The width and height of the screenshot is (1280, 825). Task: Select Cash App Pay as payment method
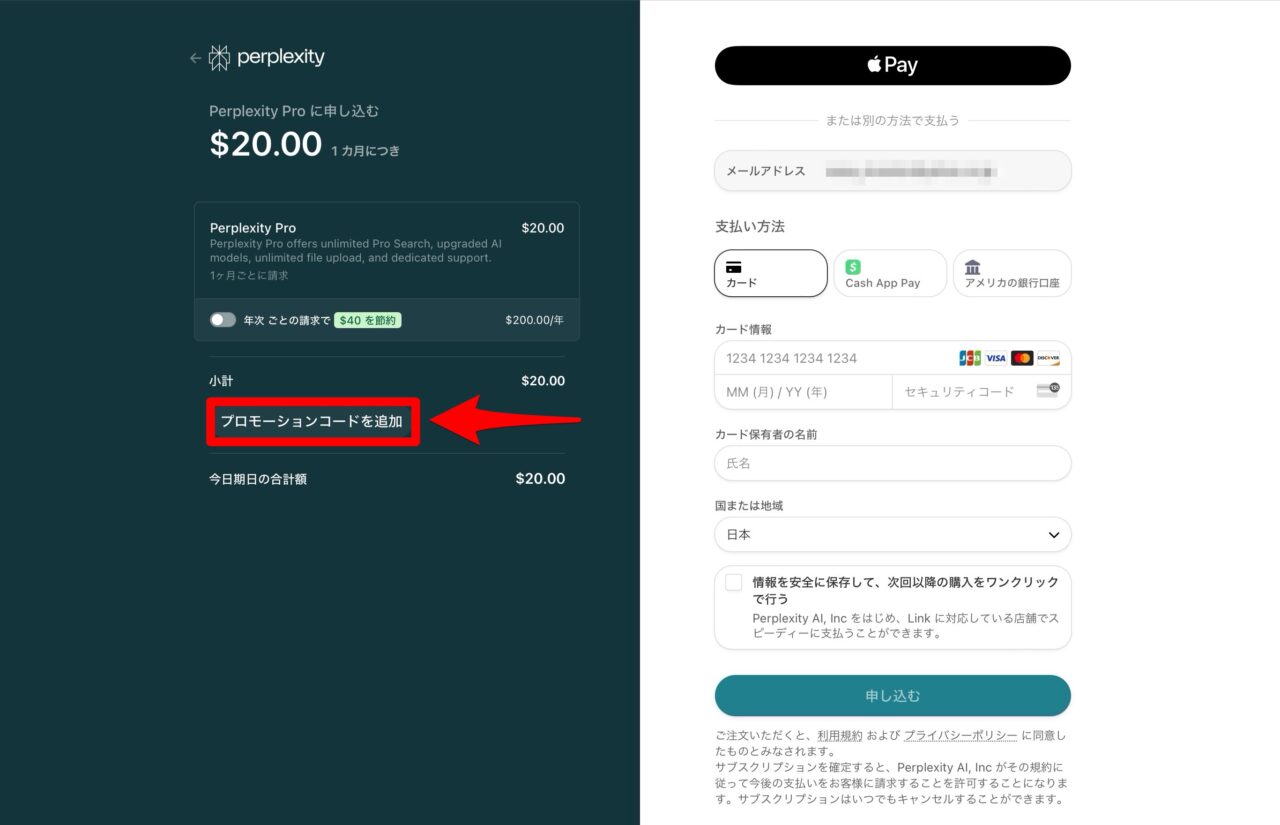tap(889, 273)
